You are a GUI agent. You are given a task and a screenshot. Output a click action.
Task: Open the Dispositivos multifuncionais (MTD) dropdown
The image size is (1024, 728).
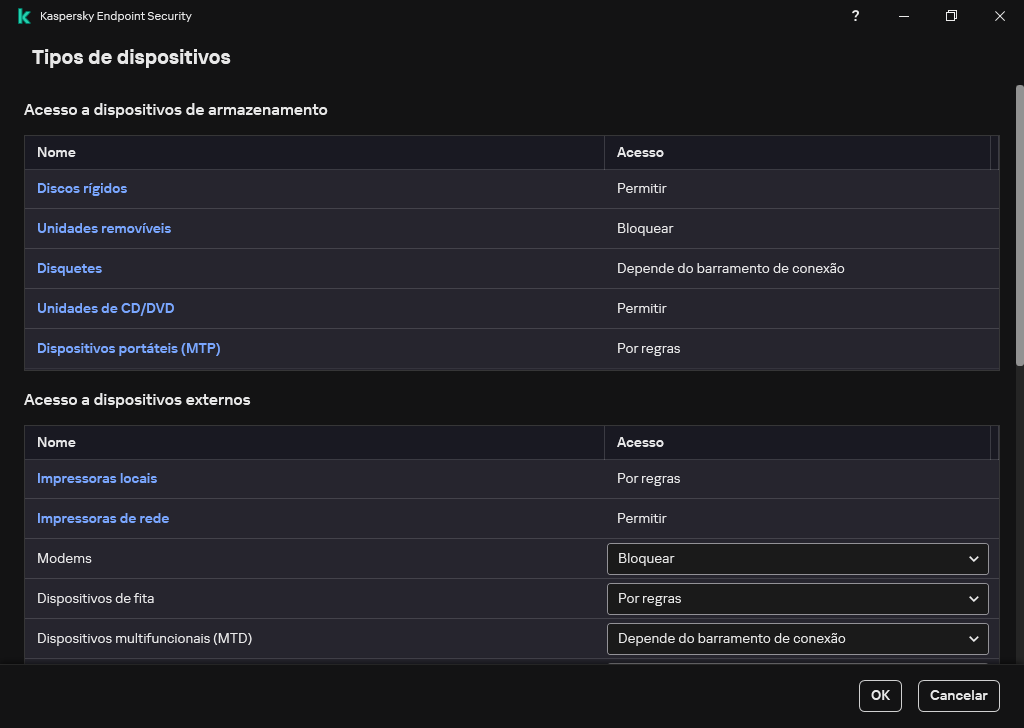click(796, 638)
